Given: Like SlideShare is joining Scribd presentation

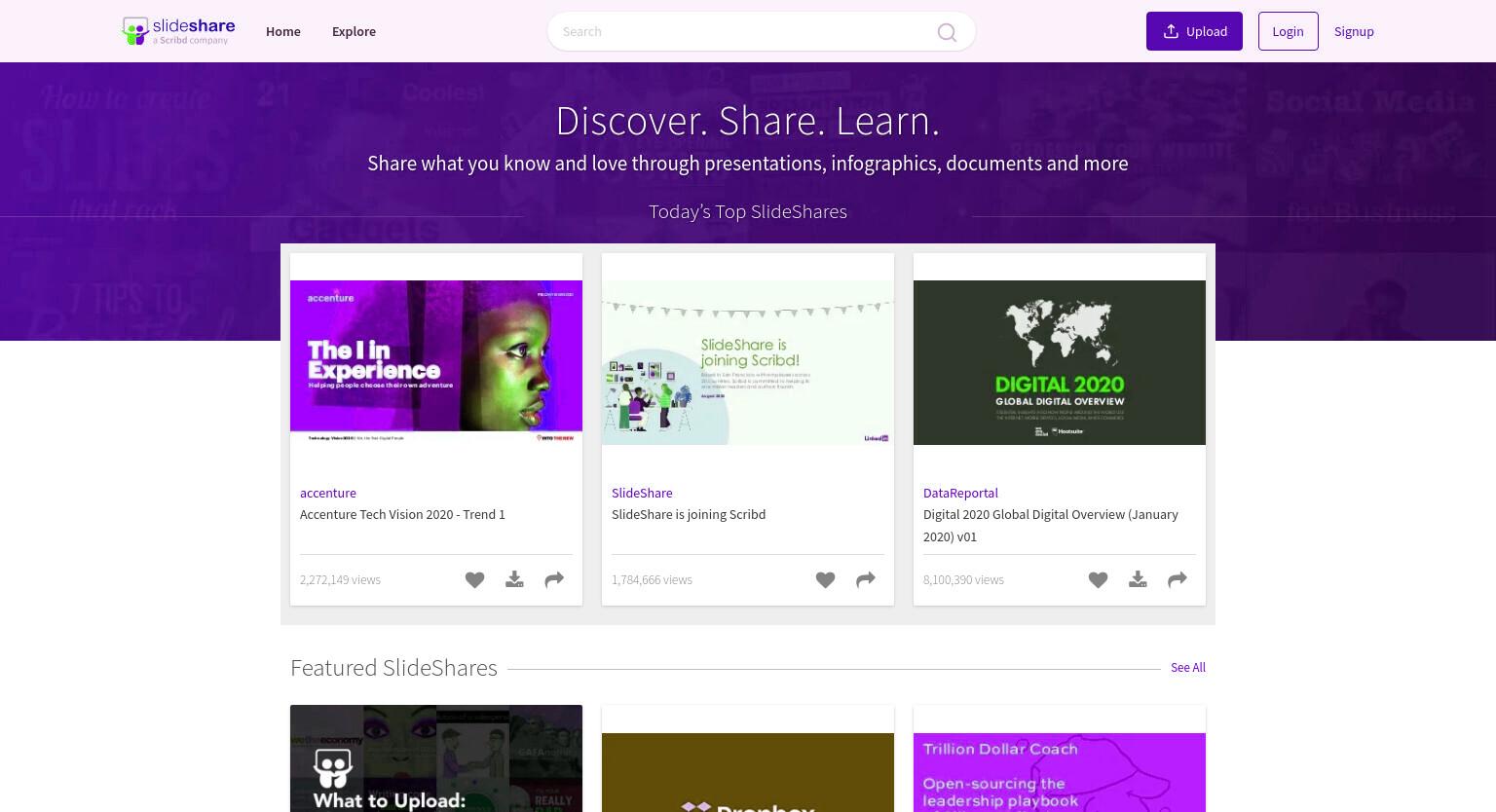Looking at the screenshot, I should (x=825, y=580).
